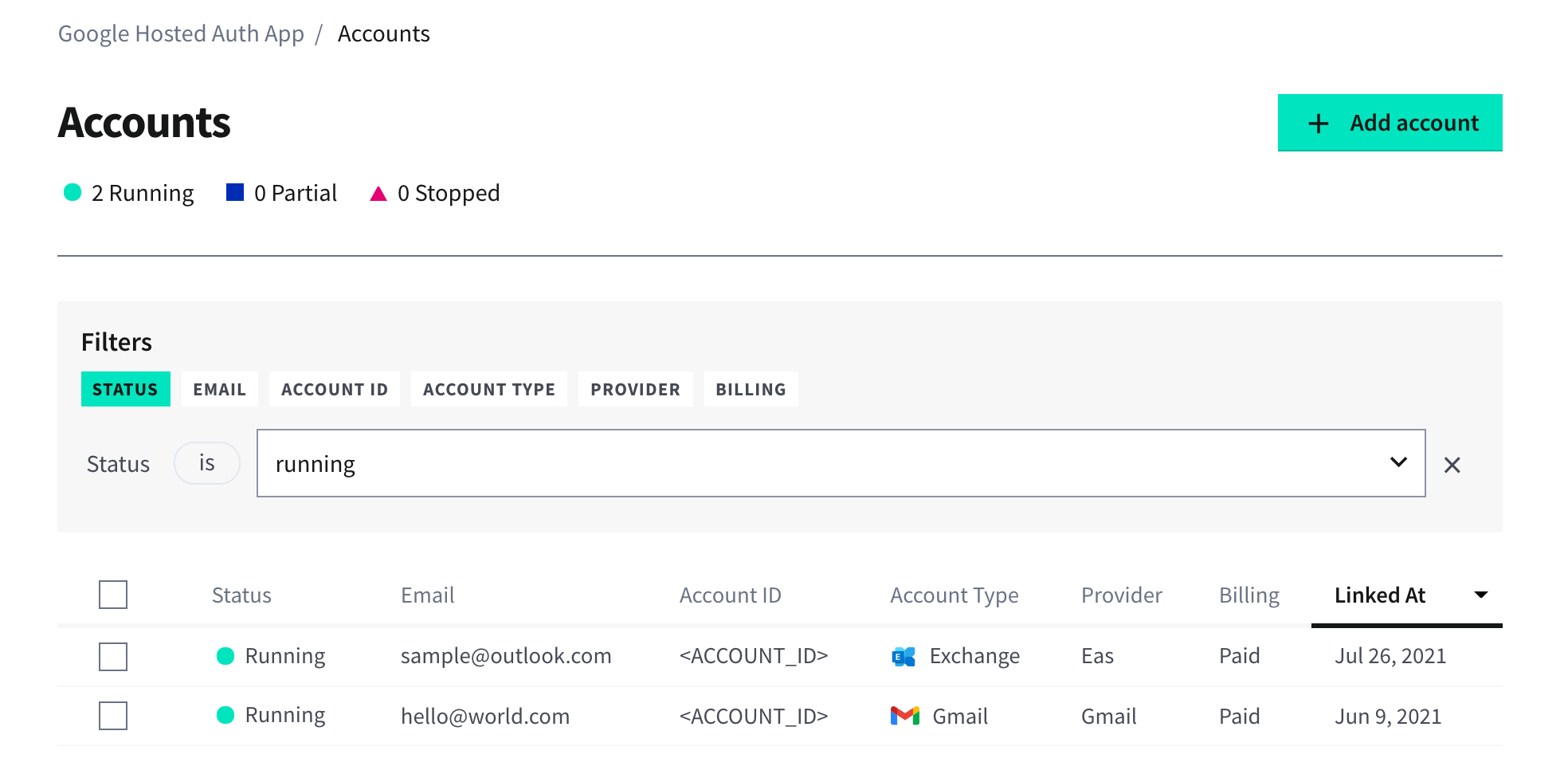Click the Add account button
This screenshot has width=1568, height=770.
pyautogui.click(x=1390, y=123)
